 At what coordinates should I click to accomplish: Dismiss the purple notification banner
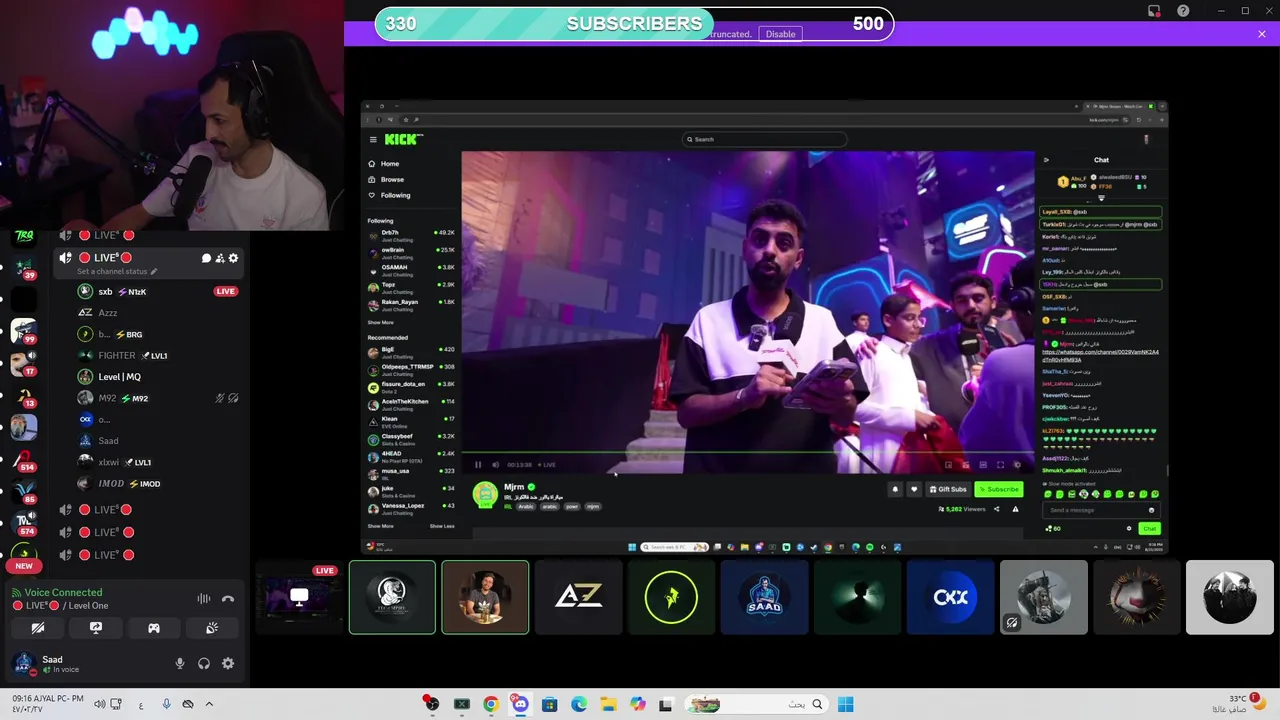tap(1262, 34)
